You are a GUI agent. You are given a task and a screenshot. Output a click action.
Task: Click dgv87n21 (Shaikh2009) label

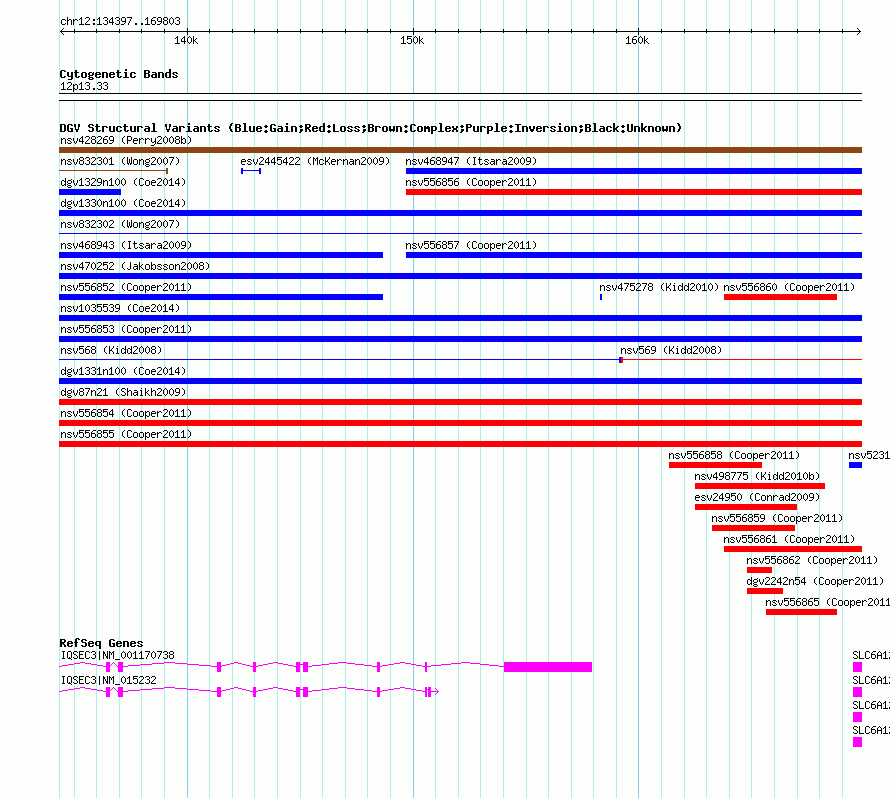coord(123,392)
